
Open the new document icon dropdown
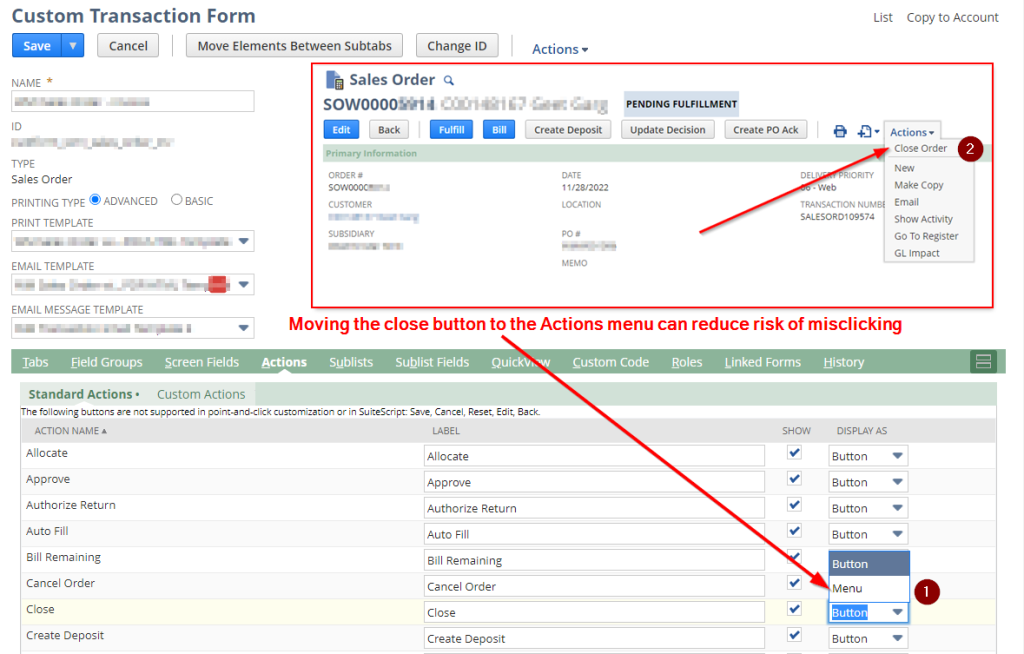[x=868, y=131]
